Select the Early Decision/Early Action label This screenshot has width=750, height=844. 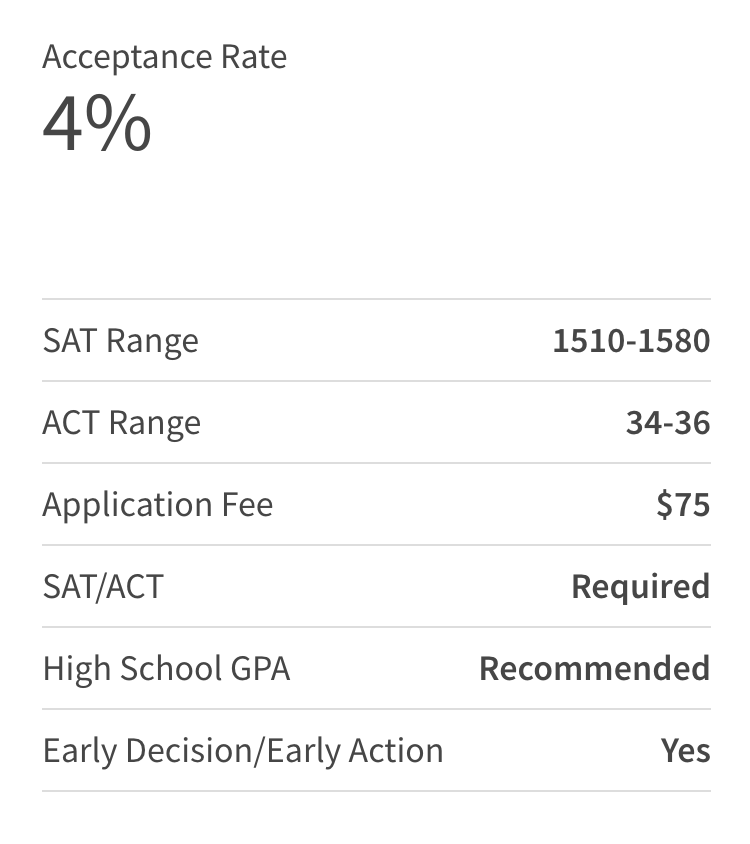pyautogui.click(x=242, y=751)
